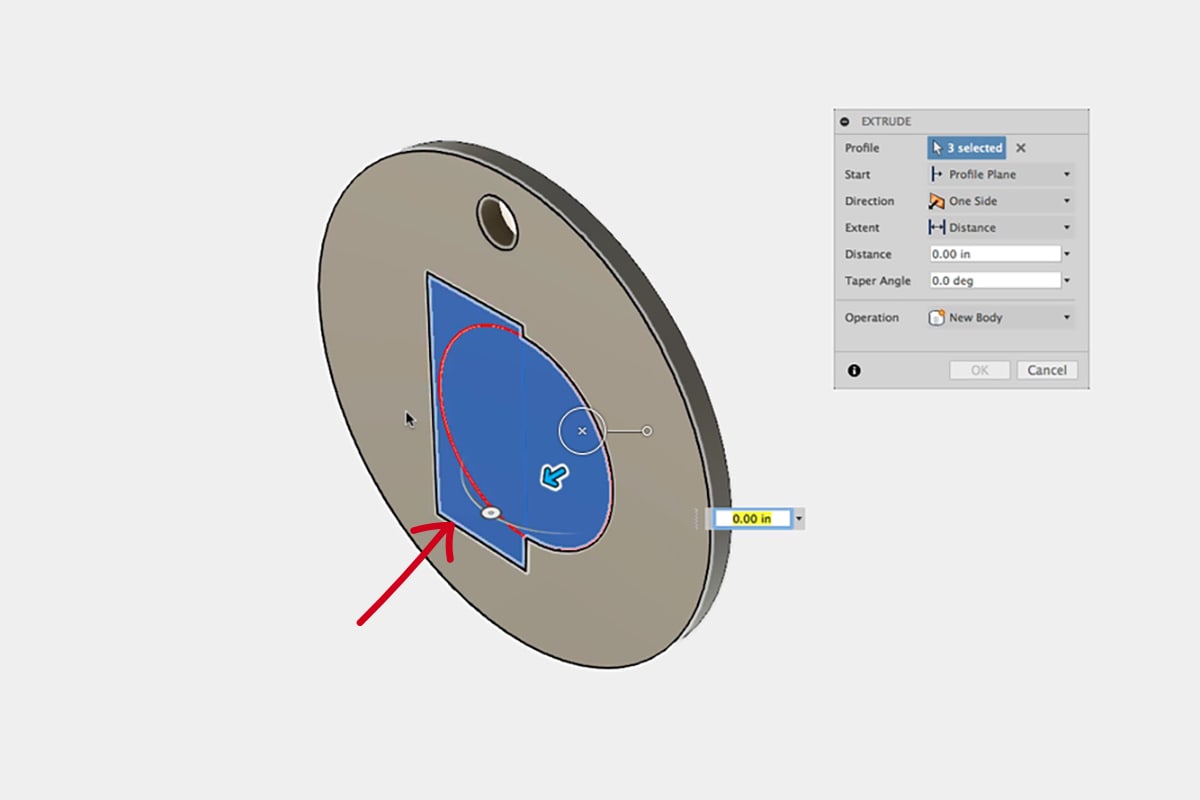Click the info icon in EXTRUDE dialog
The image size is (1200, 800).
854,370
